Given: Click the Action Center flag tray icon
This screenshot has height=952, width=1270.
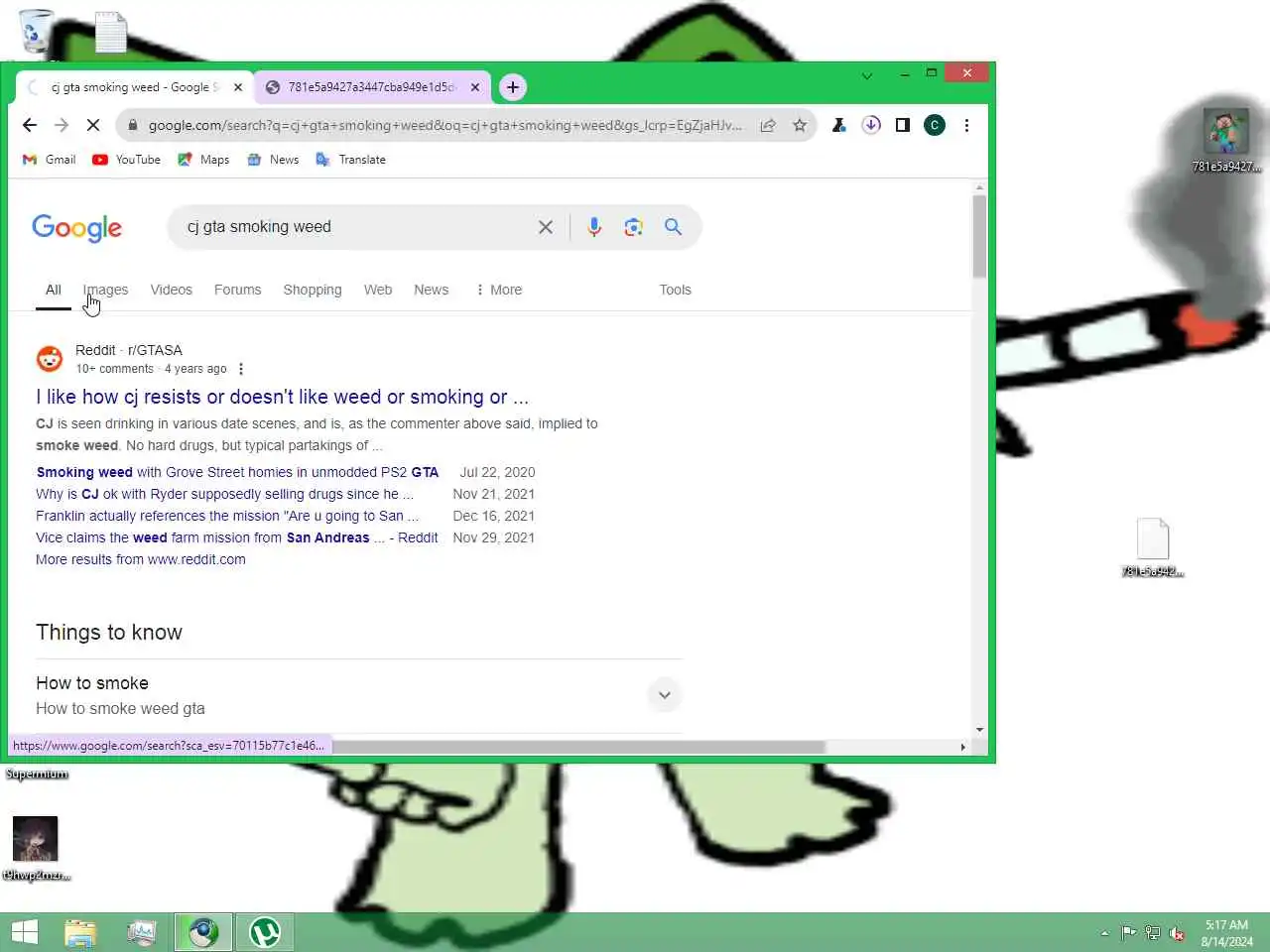Looking at the screenshot, I should [x=1128, y=933].
